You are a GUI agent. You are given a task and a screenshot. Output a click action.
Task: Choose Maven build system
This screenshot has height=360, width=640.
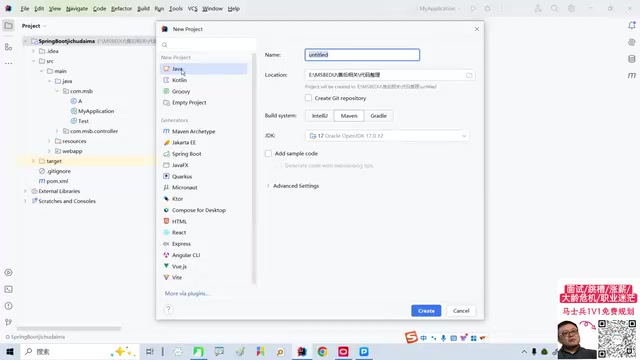pos(349,116)
